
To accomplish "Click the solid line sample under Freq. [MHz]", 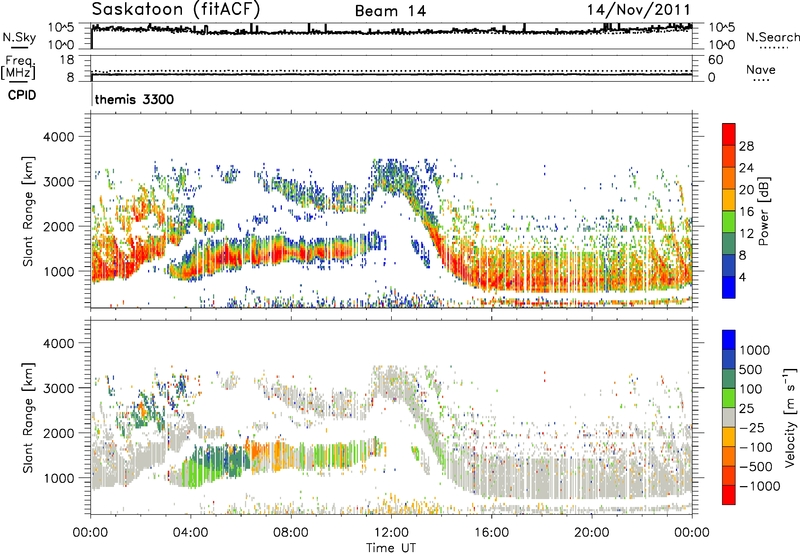I will click(19, 82).
